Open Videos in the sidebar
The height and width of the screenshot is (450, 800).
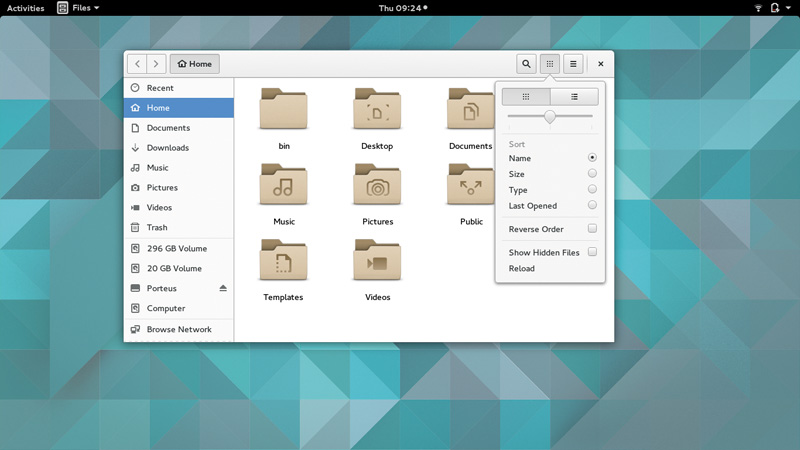[179, 207]
